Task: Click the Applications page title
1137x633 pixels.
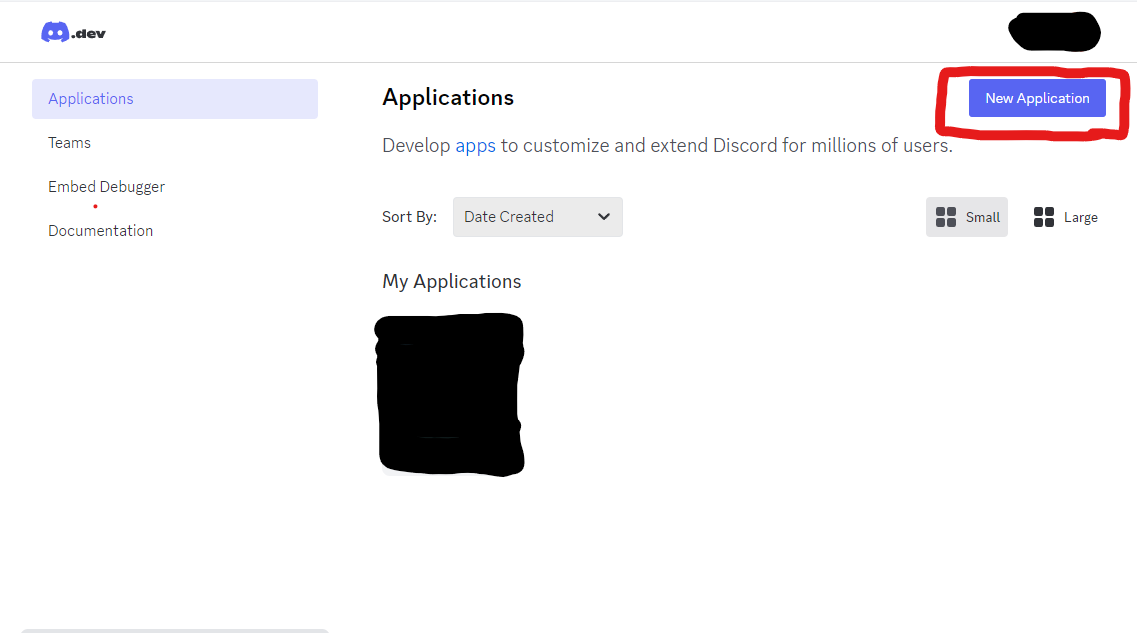Action: tap(448, 97)
